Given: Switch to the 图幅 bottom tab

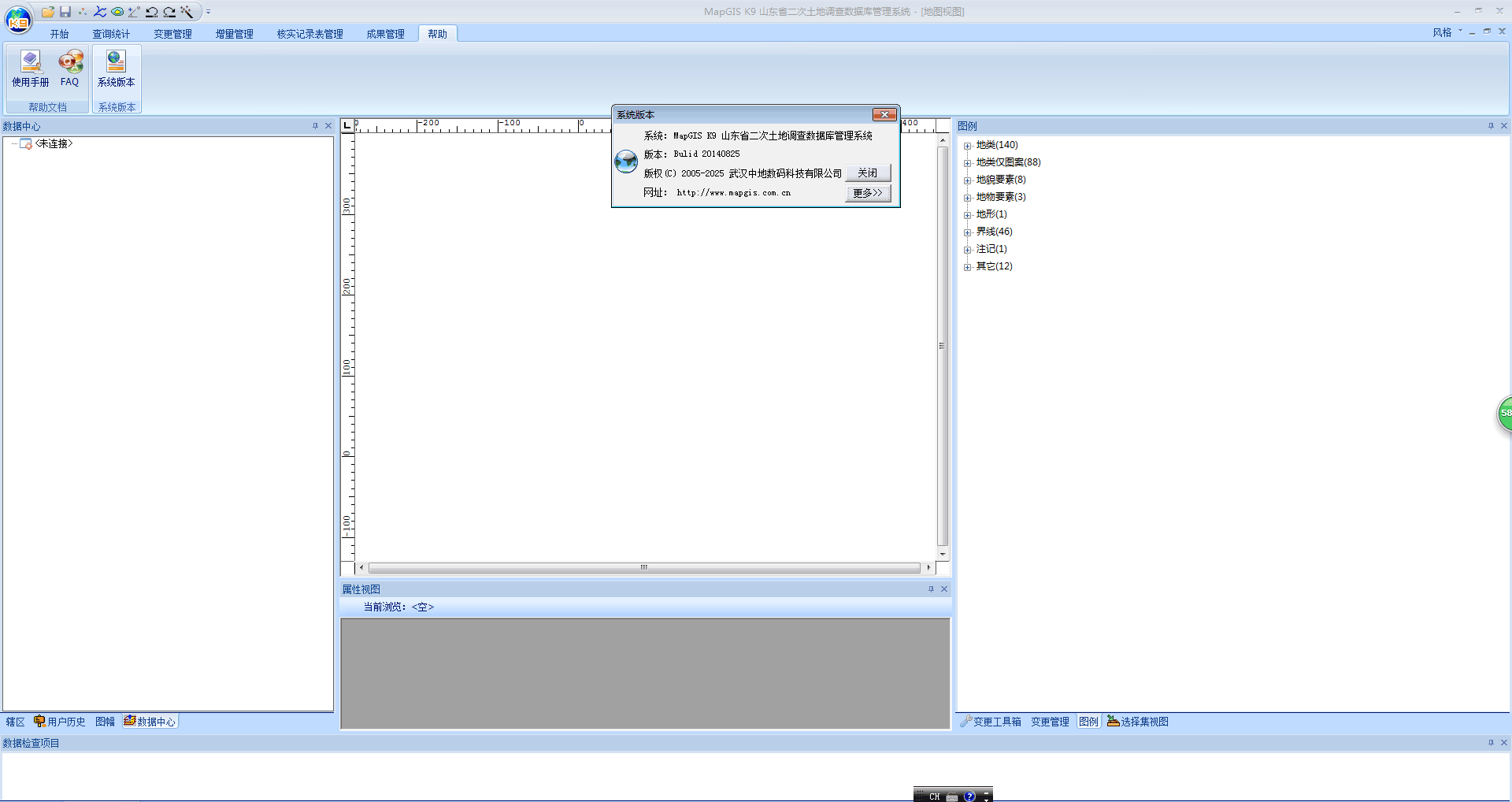Looking at the screenshot, I should 105,722.
